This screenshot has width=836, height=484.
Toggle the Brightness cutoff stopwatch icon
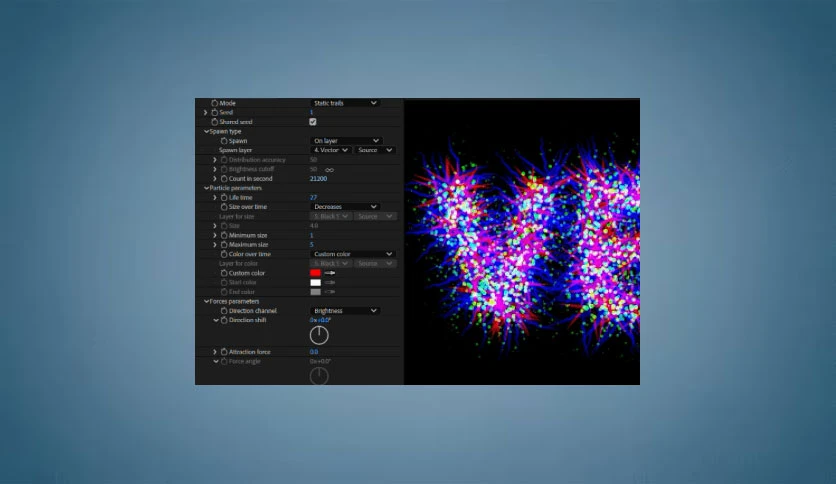[224, 169]
